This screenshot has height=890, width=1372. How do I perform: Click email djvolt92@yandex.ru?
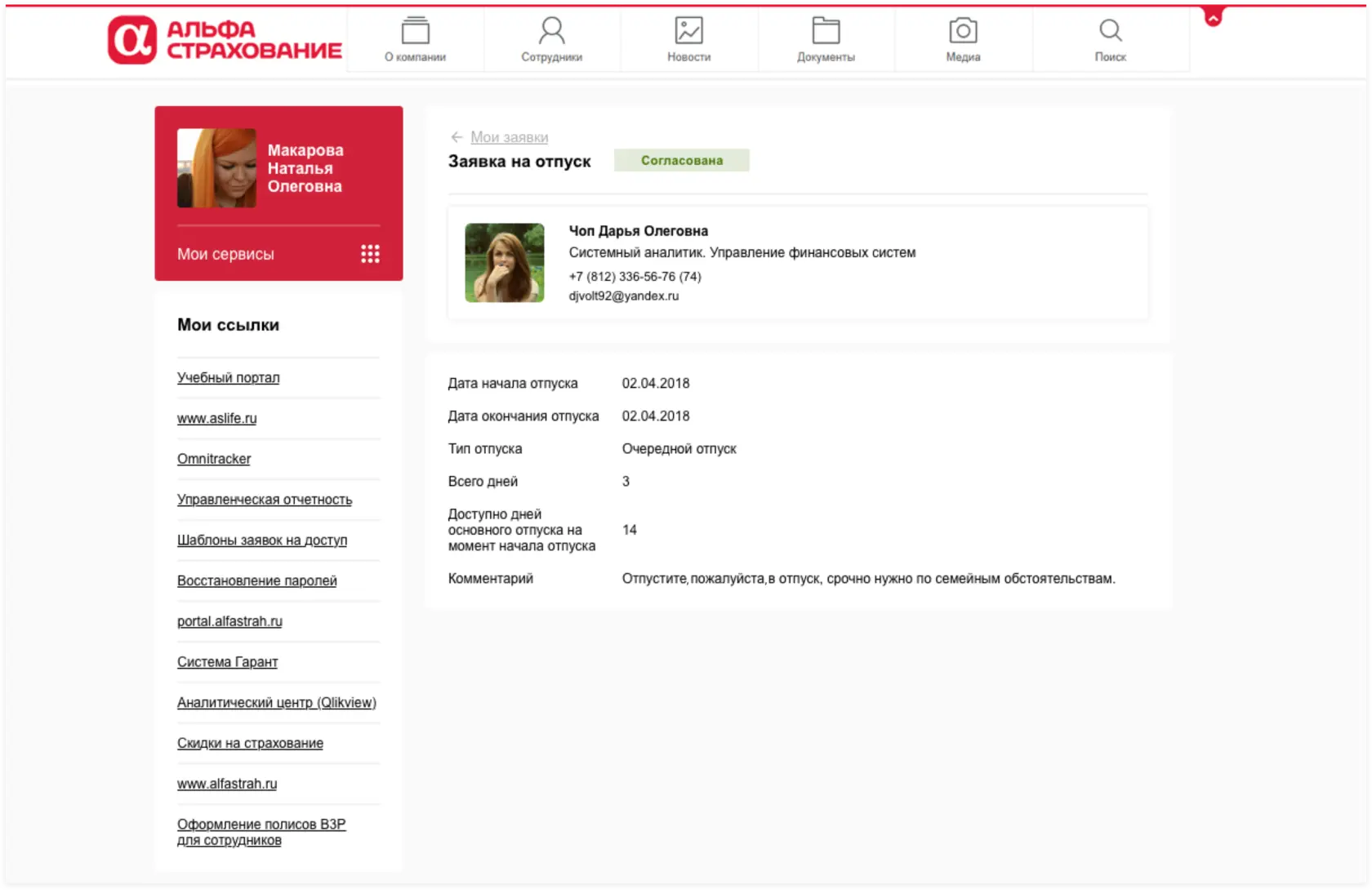624,296
